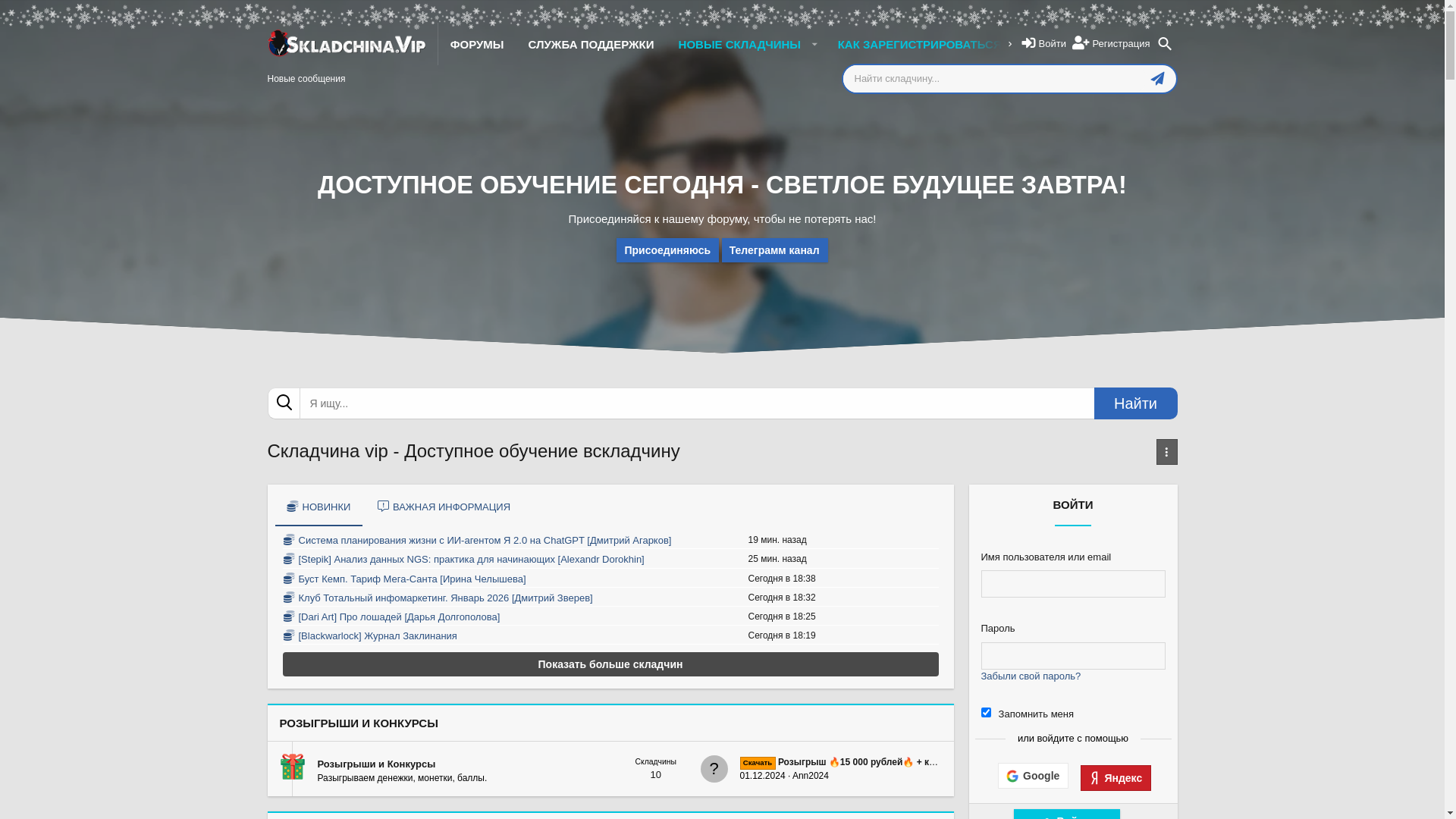1456x819 pixels.
Task: Click coin icon beside Система планирования row
Action: pos(289,540)
